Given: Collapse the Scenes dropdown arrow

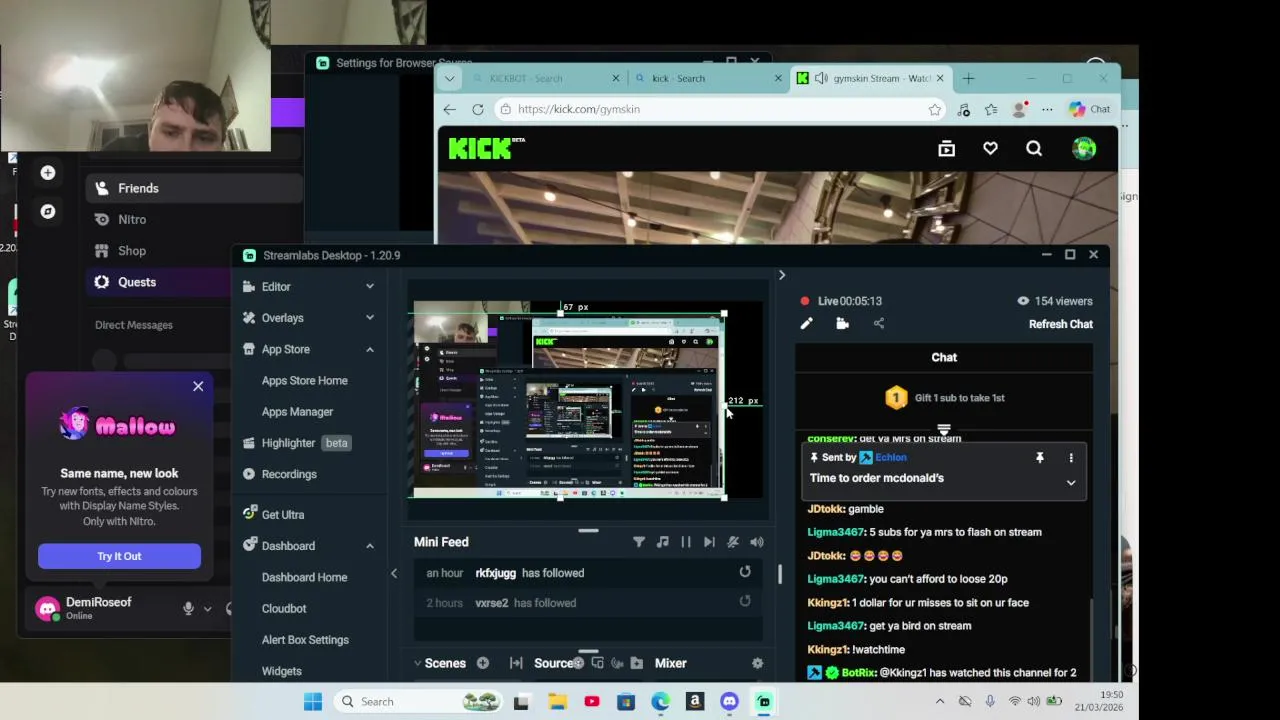Looking at the screenshot, I should click(x=417, y=663).
